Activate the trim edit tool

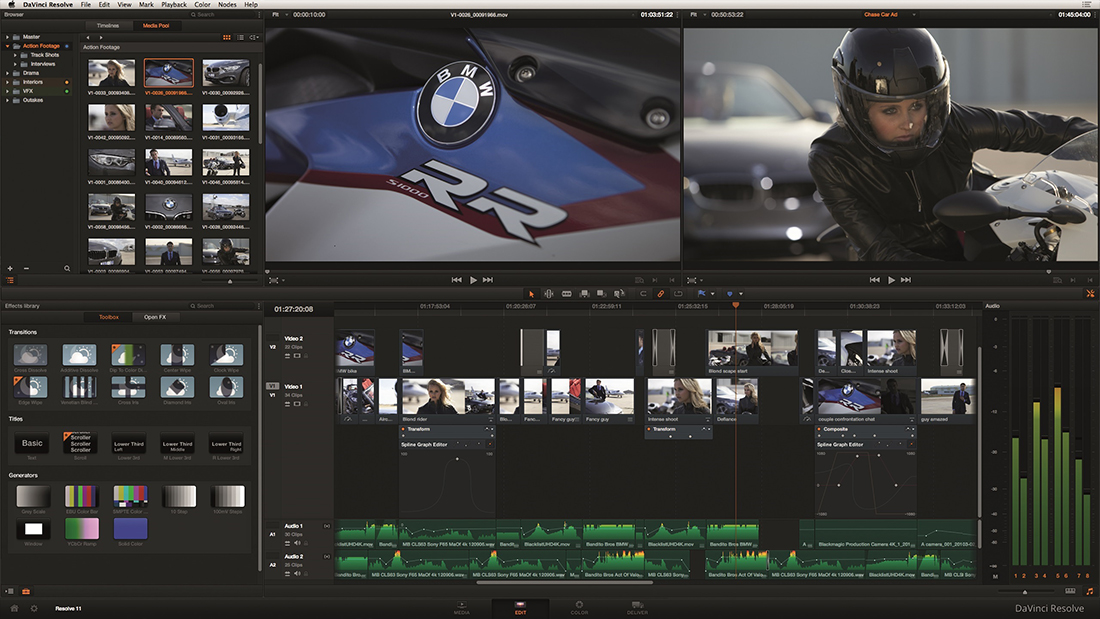tap(549, 294)
